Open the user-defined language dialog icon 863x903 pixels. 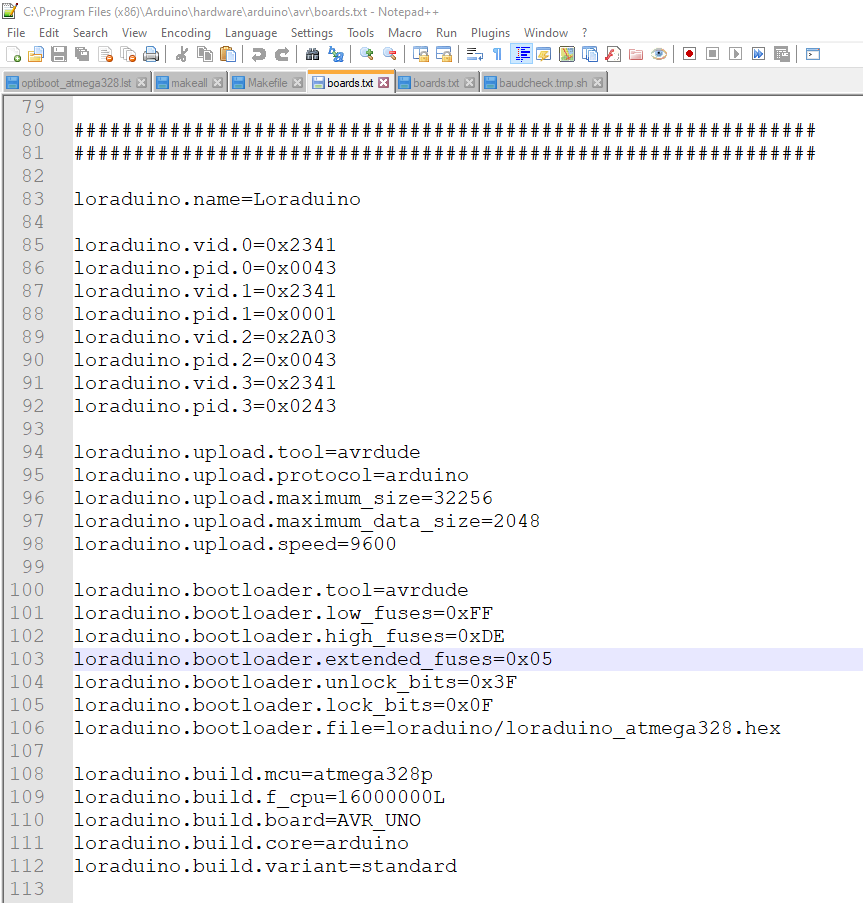[x=544, y=55]
